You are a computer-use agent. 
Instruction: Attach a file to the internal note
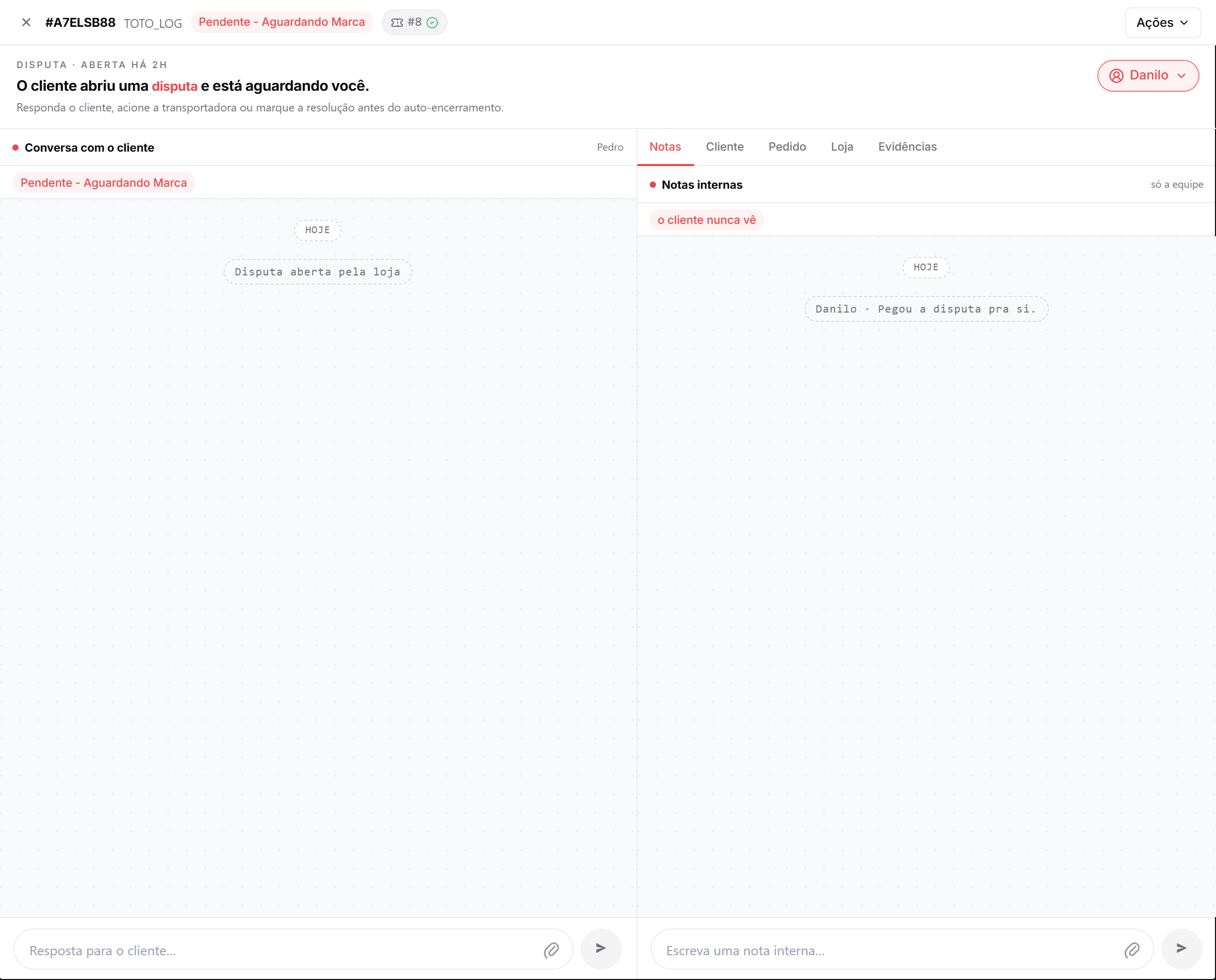click(1132, 951)
